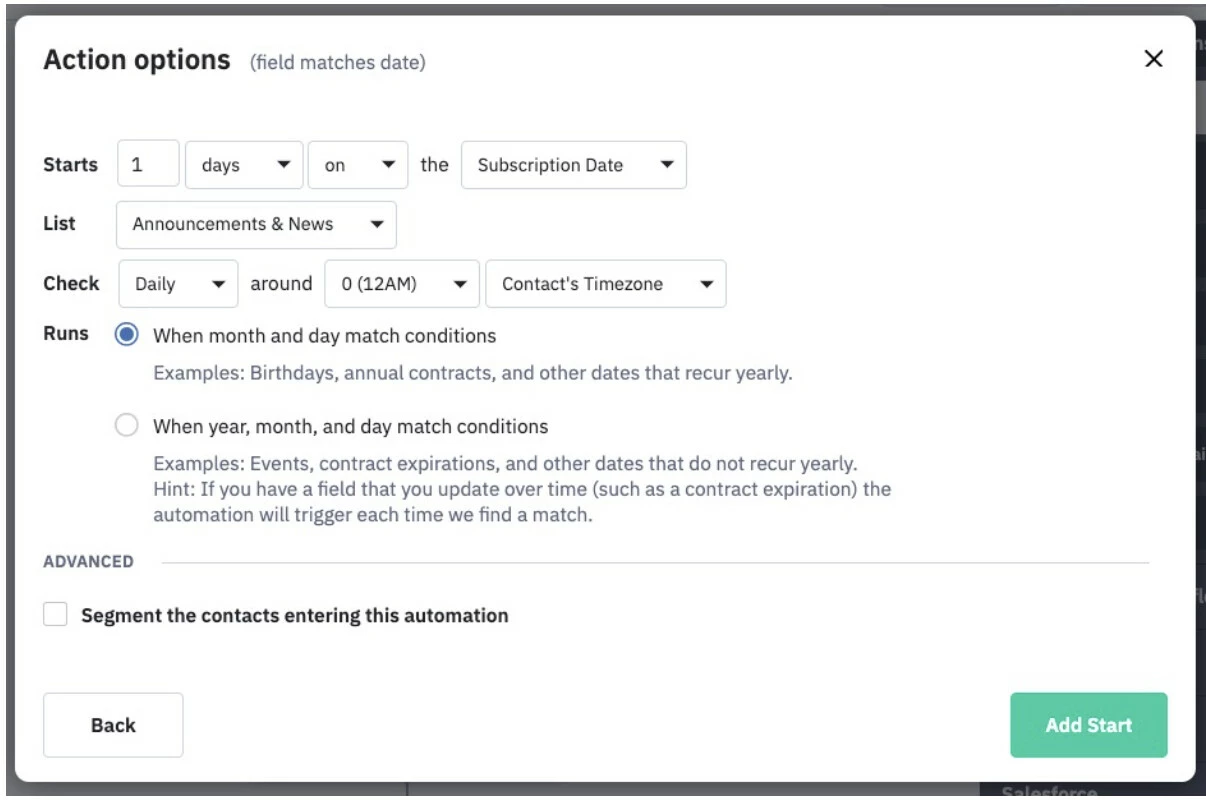Click the 'When year, month, and day match conditions' label
The image size is (1206, 804).
point(350,427)
